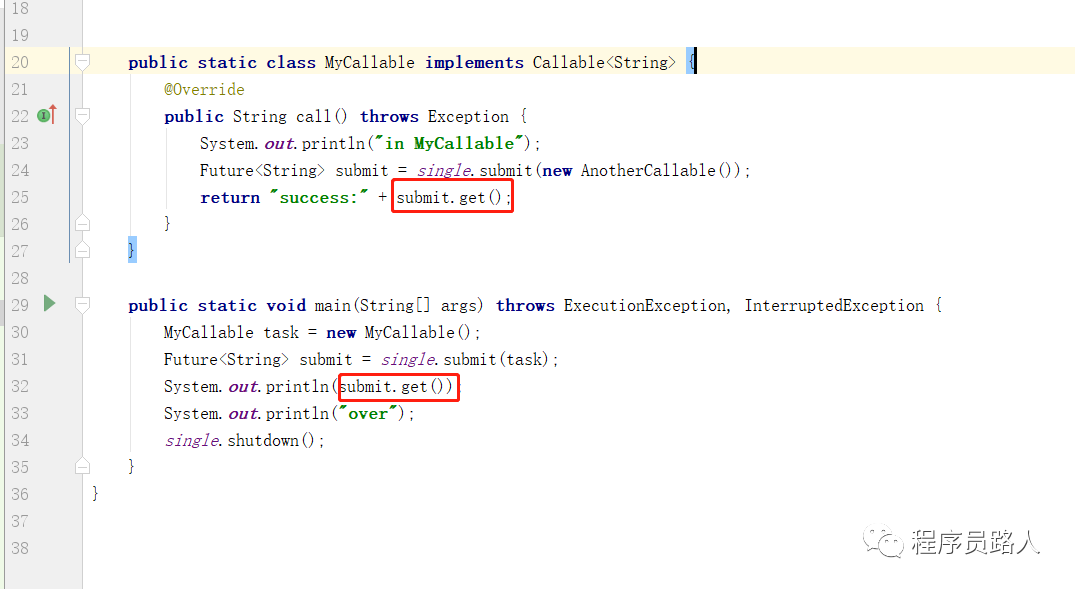The width and height of the screenshot is (1075, 589).
Task: Click single.shutdown() call
Action: click(239, 440)
